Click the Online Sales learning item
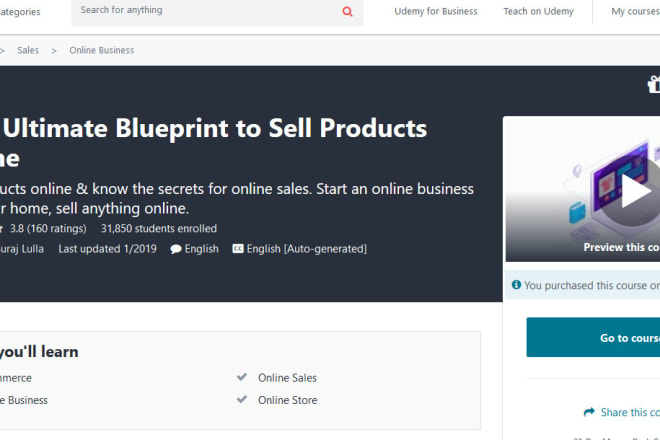This screenshot has width=660, height=440. point(287,378)
